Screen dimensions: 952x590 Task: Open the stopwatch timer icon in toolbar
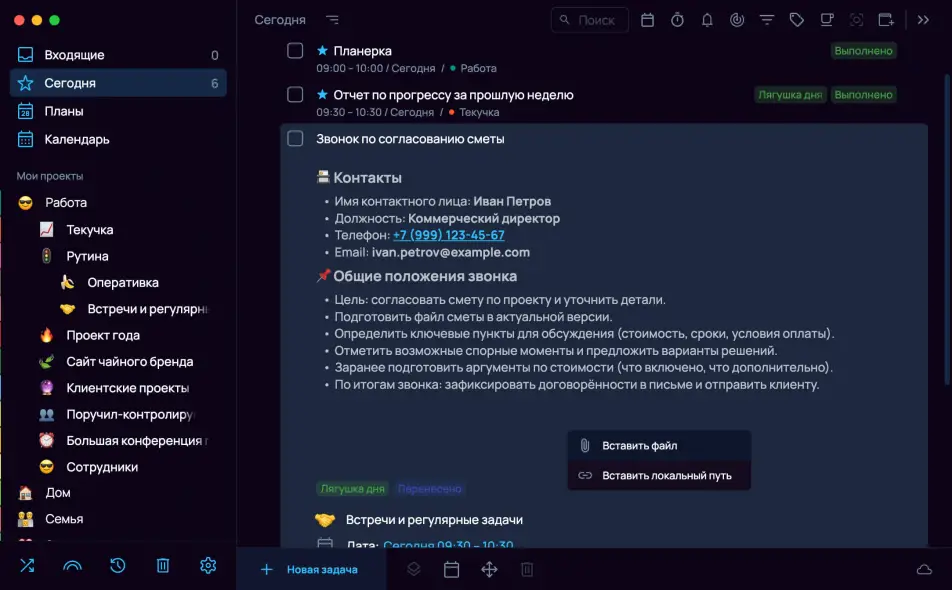coord(677,20)
